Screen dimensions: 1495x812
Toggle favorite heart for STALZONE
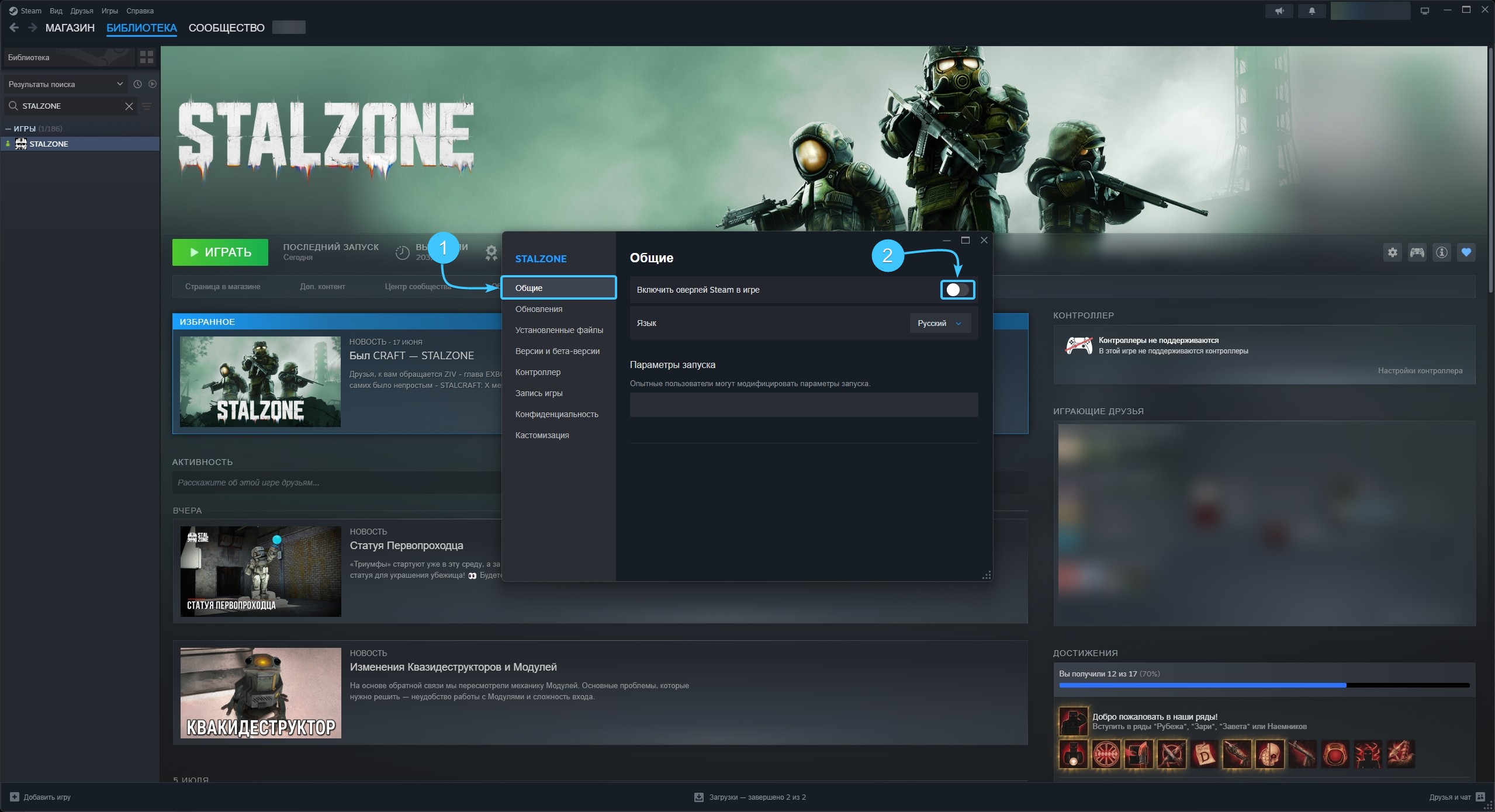click(1466, 252)
